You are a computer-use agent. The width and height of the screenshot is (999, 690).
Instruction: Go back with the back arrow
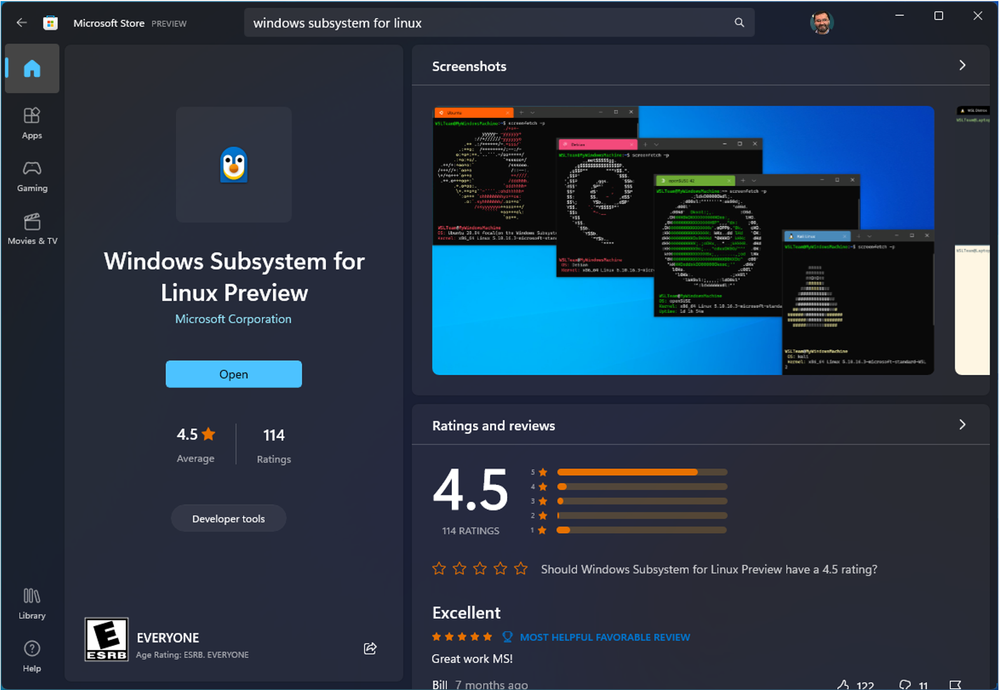click(22, 23)
